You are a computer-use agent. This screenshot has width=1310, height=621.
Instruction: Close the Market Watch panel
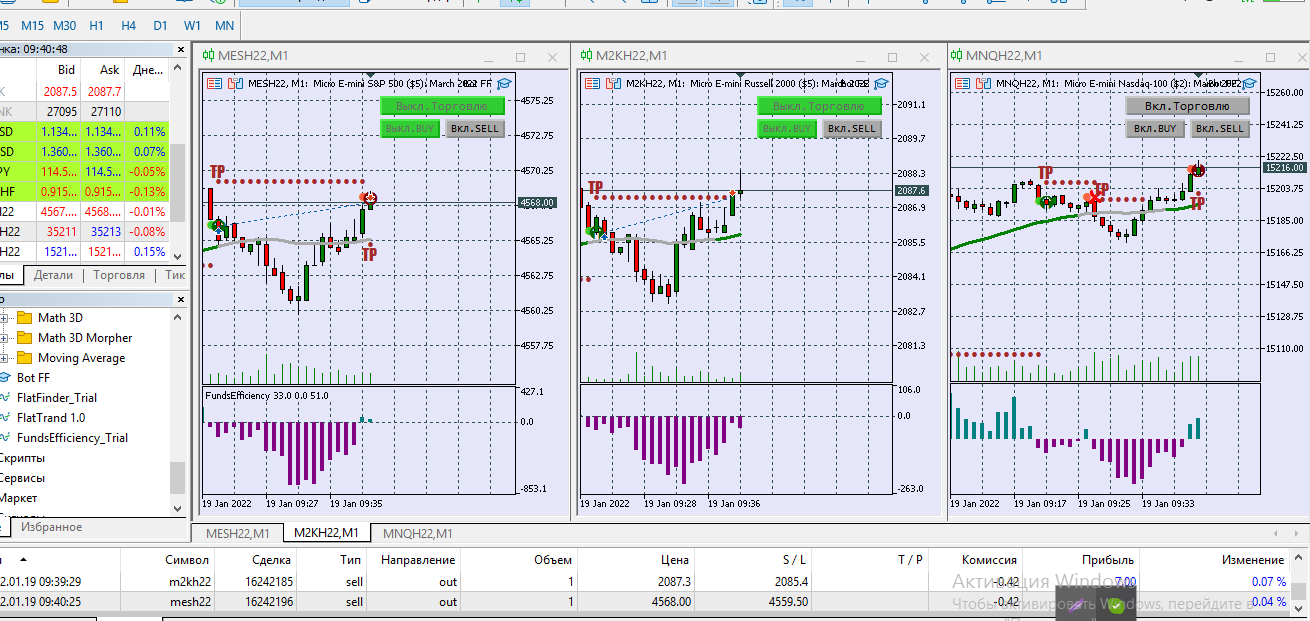[x=180, y=49]
